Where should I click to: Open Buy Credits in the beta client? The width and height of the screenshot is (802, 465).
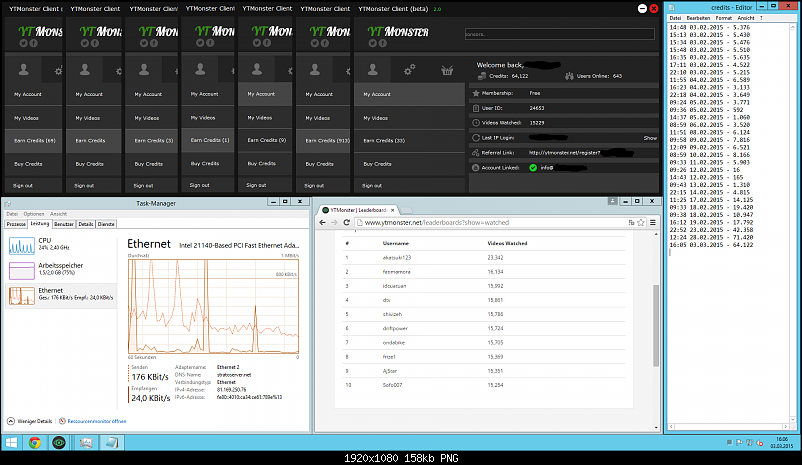point(409,164)
